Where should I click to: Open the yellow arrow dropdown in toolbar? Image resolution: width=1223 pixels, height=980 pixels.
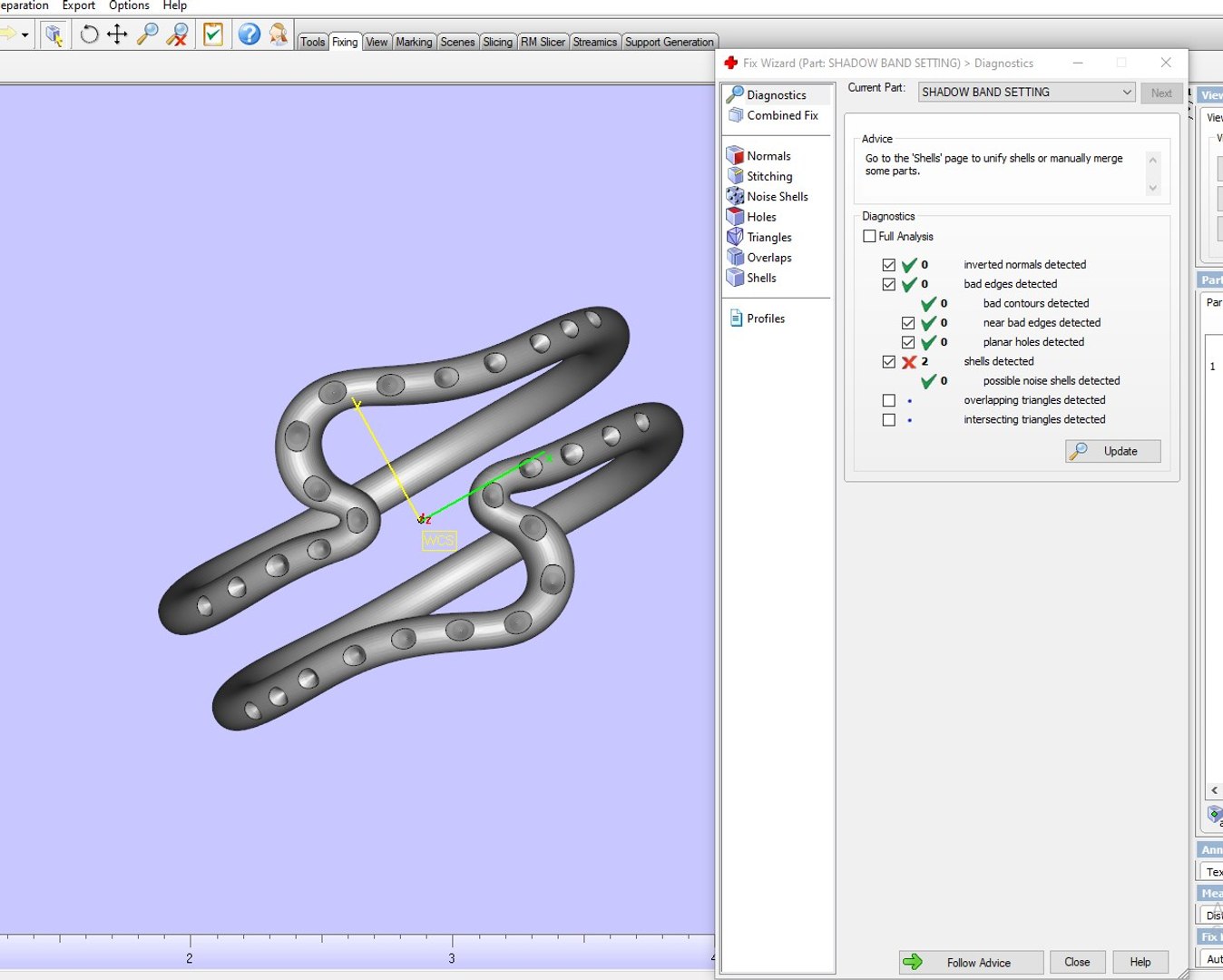[24, 35]
